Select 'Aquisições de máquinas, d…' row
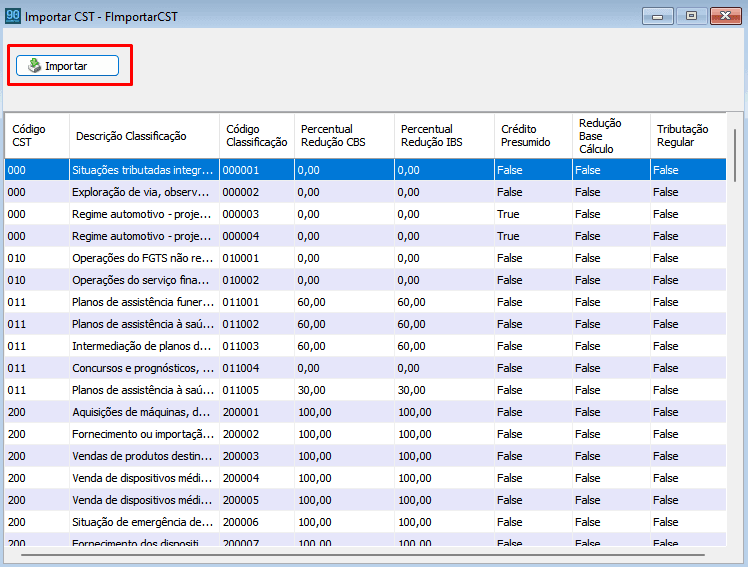 coord(365,412)
